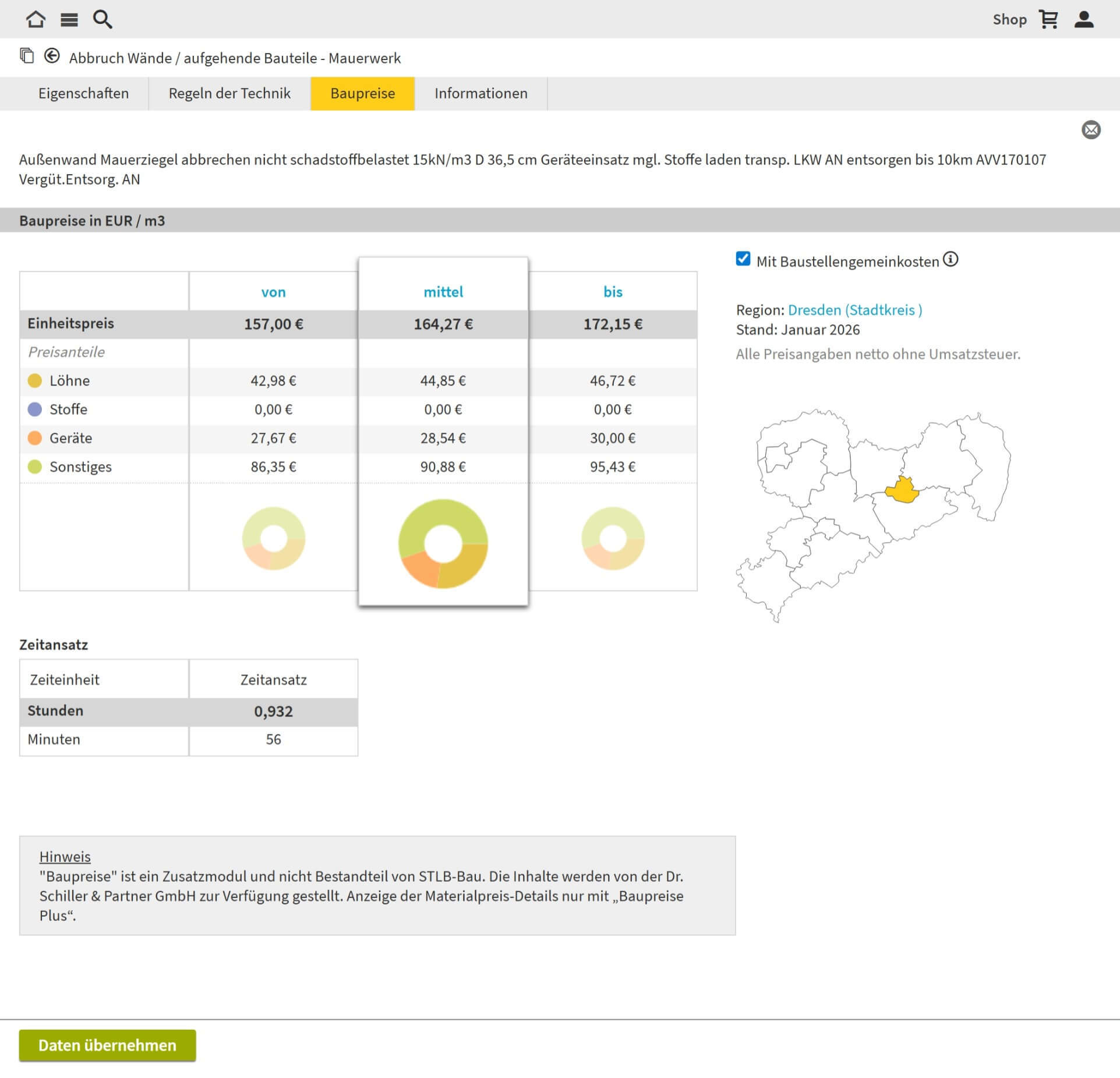Image resolution: width=1120 pixels, height=1078 pixels.
Task: Switch to Eigenschaften tab
Action: coord(83,93)
